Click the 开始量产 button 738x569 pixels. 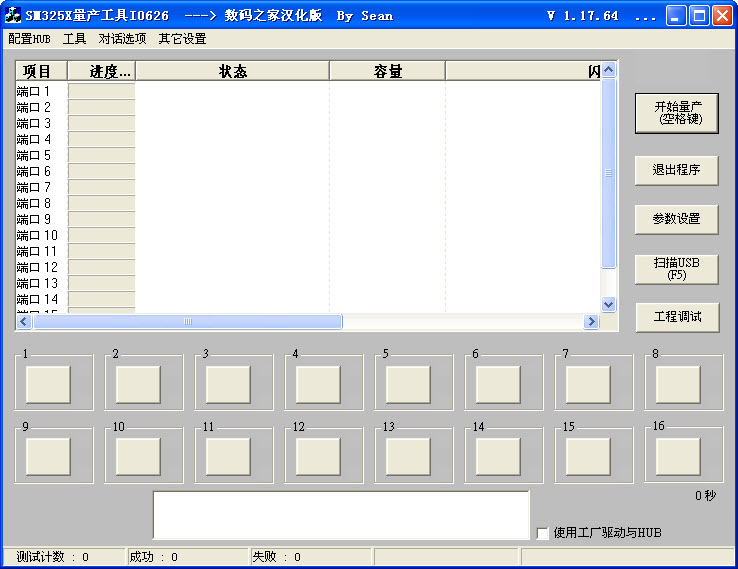[x=676, y=113]
